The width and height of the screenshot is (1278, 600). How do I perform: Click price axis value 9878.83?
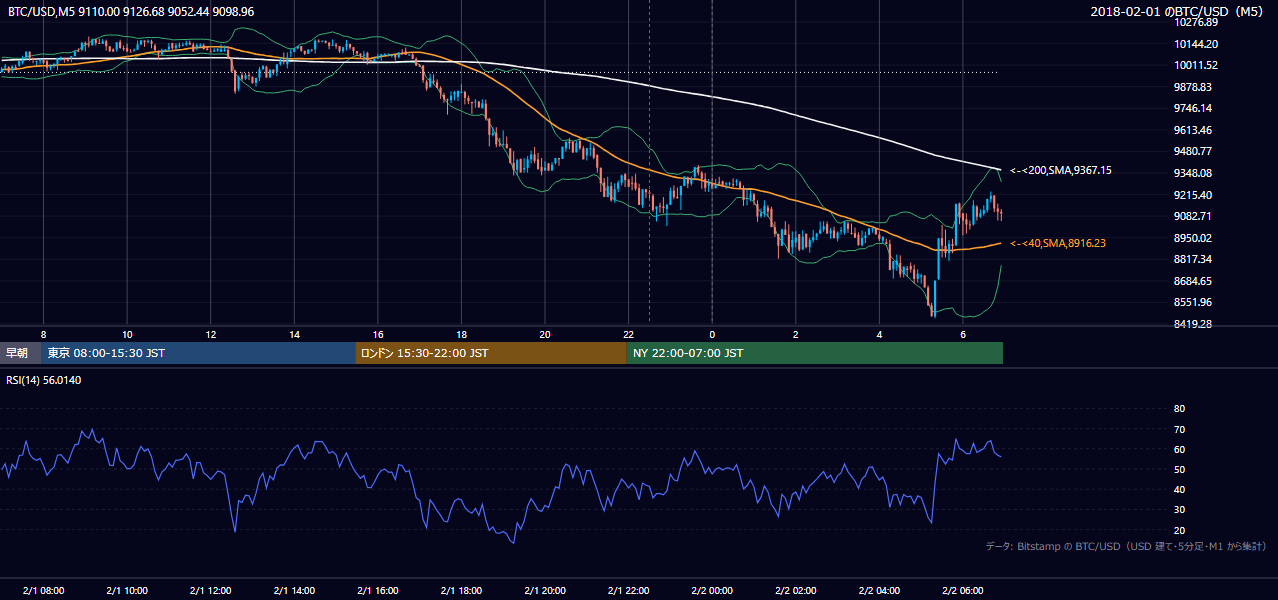click(1193, 87)
